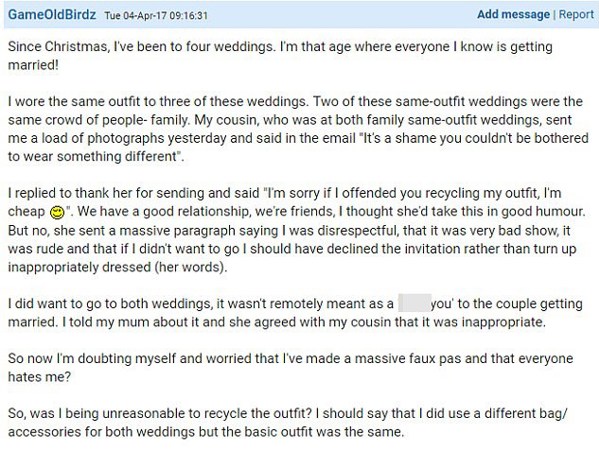Click the paragraph starting 'I wore the same outfit'
The image size is (599, 451).
(x=298, y=129)
